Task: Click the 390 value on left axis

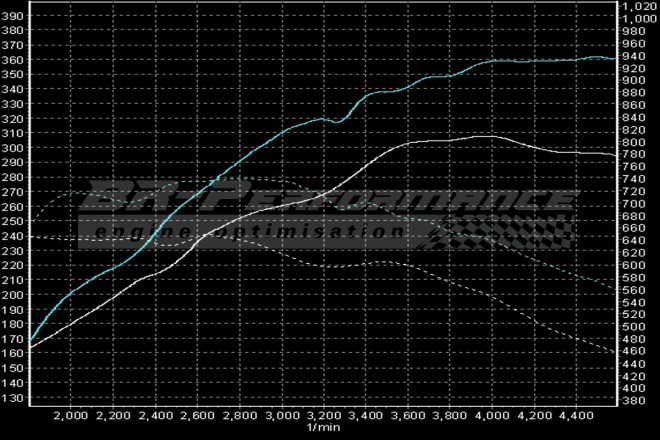Action: tap(12, 31)
